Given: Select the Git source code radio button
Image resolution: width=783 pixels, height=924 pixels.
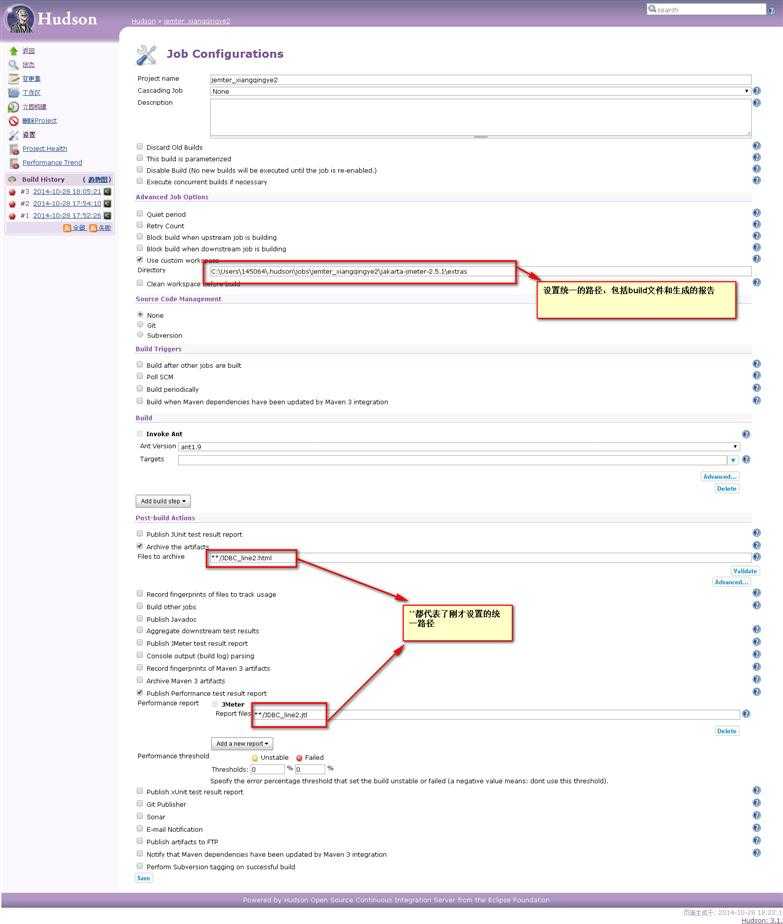Looking at the screenshot, I should click(x=140, y=325).
